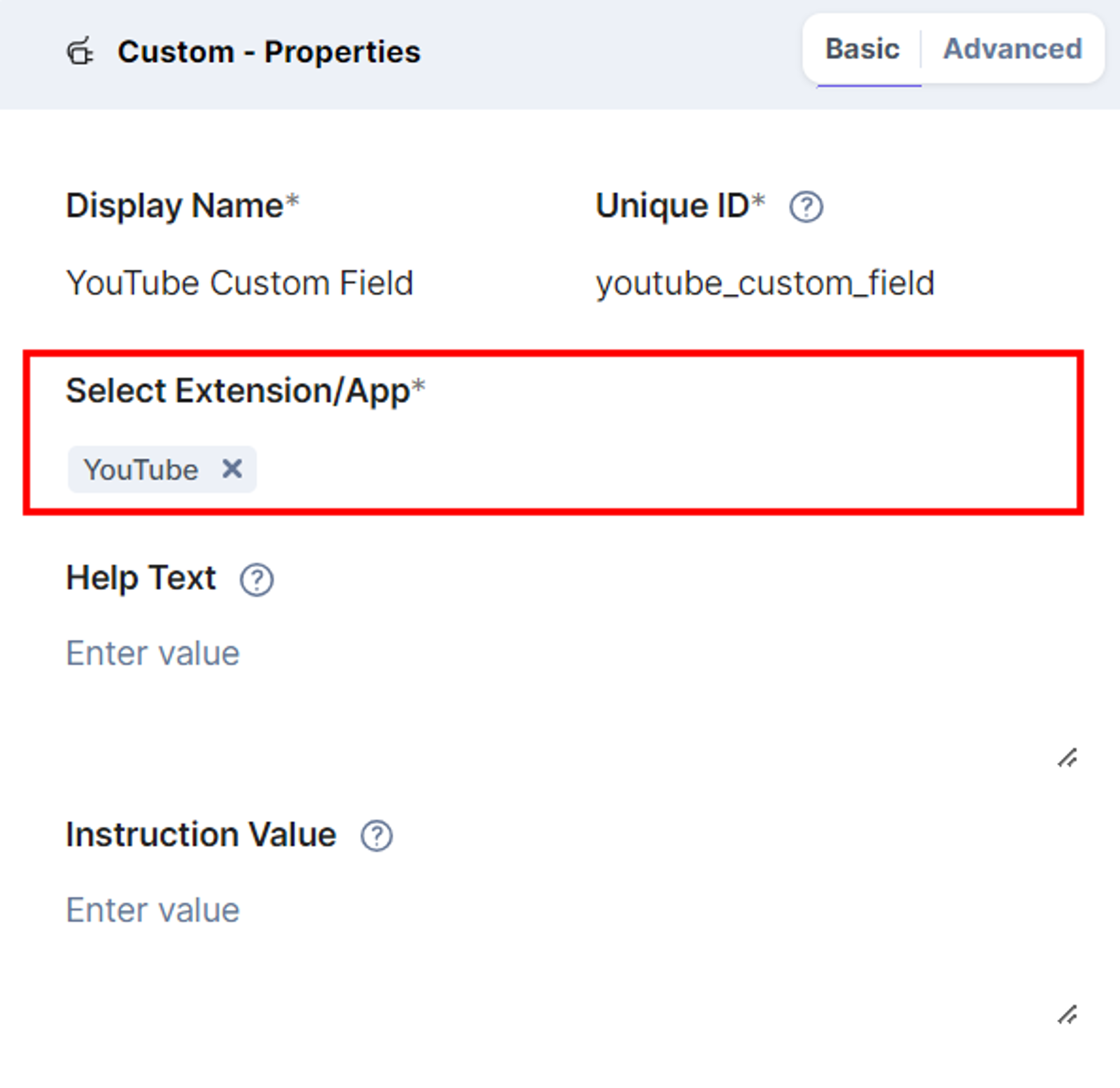Switch to the Basic tab
Viewport: 1120px width, 1088px height.
point(862,49)
